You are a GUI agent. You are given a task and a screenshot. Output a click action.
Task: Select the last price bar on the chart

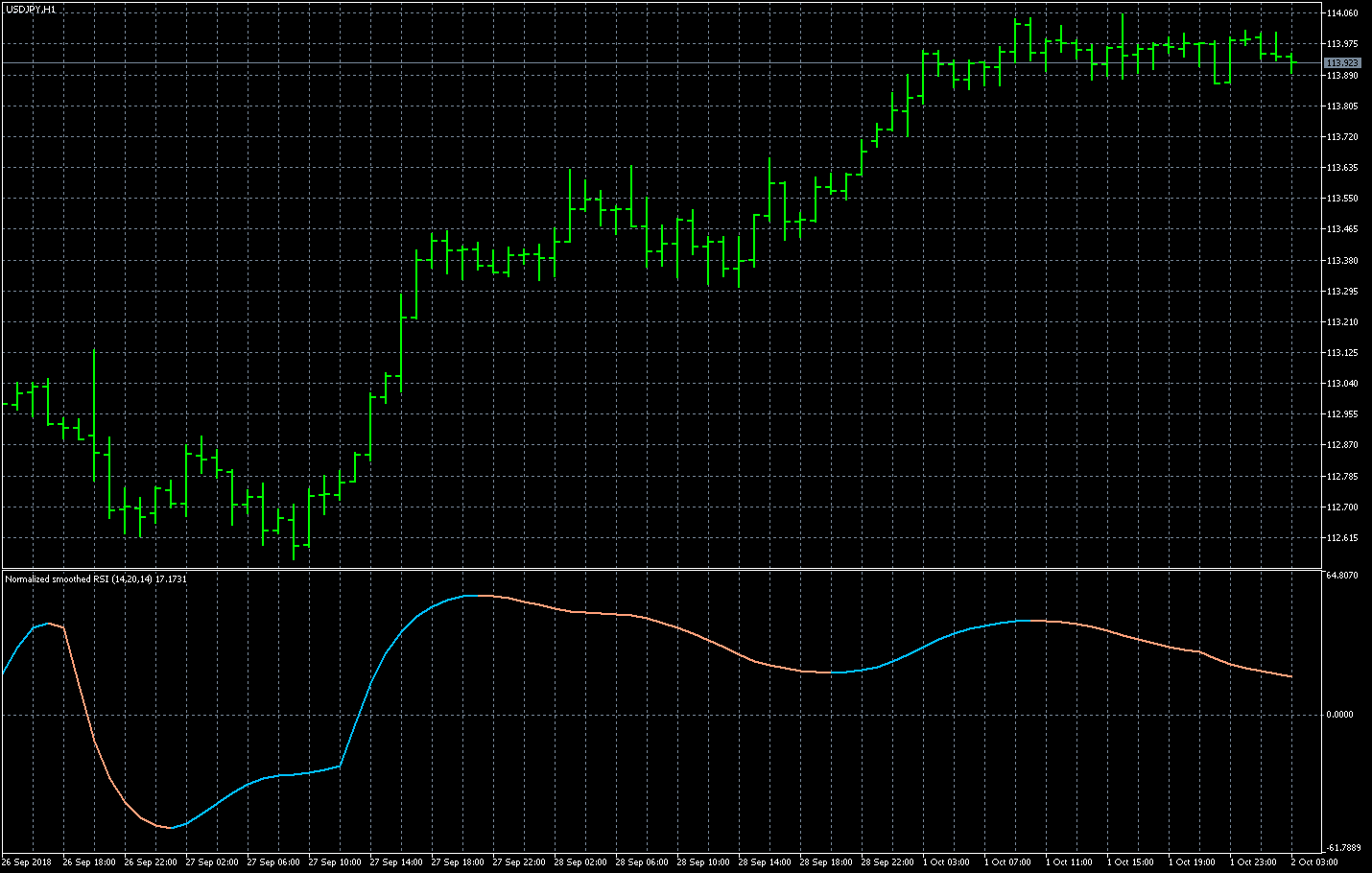[1291, 62]
